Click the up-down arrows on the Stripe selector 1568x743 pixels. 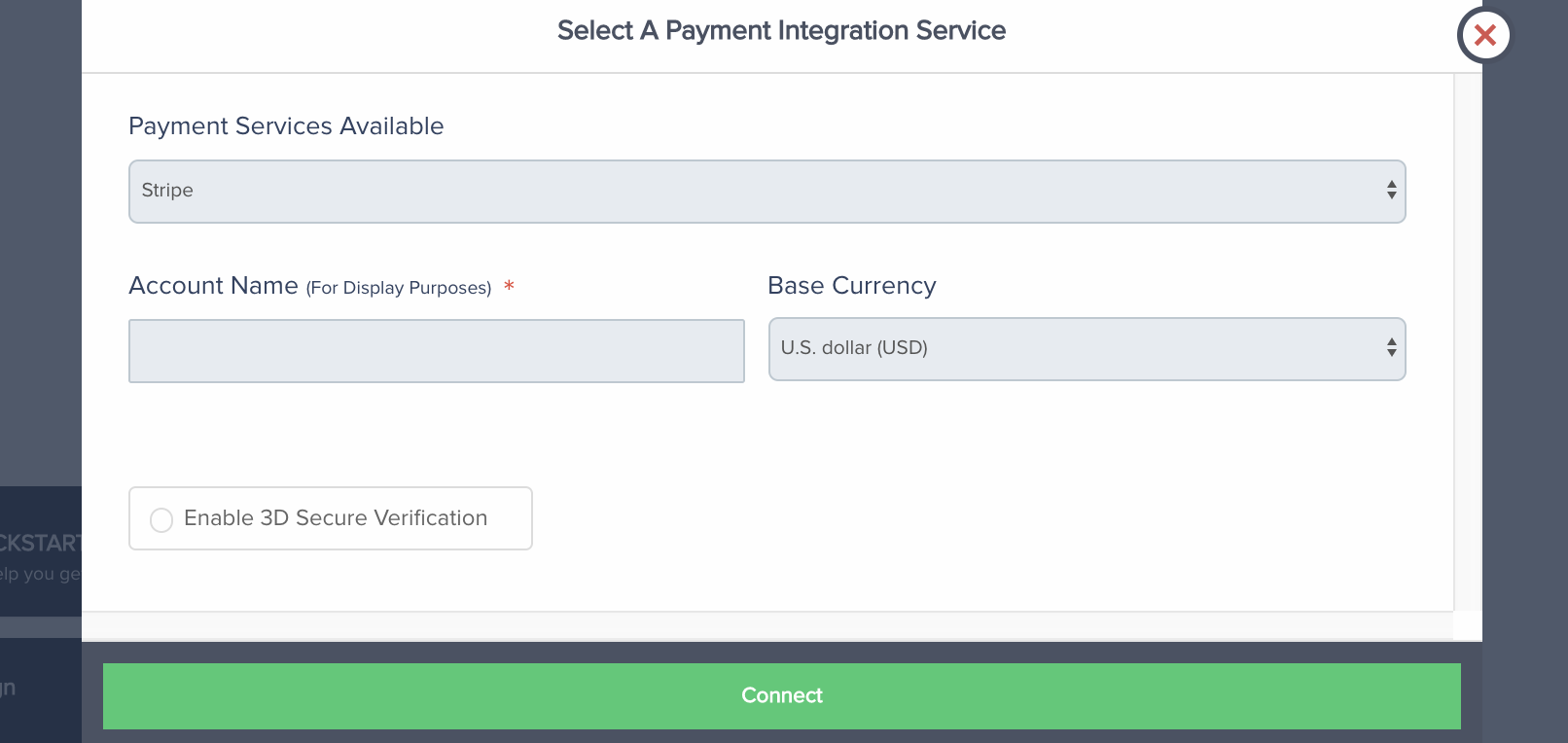pyautogui.click(x=1392, y=190)
